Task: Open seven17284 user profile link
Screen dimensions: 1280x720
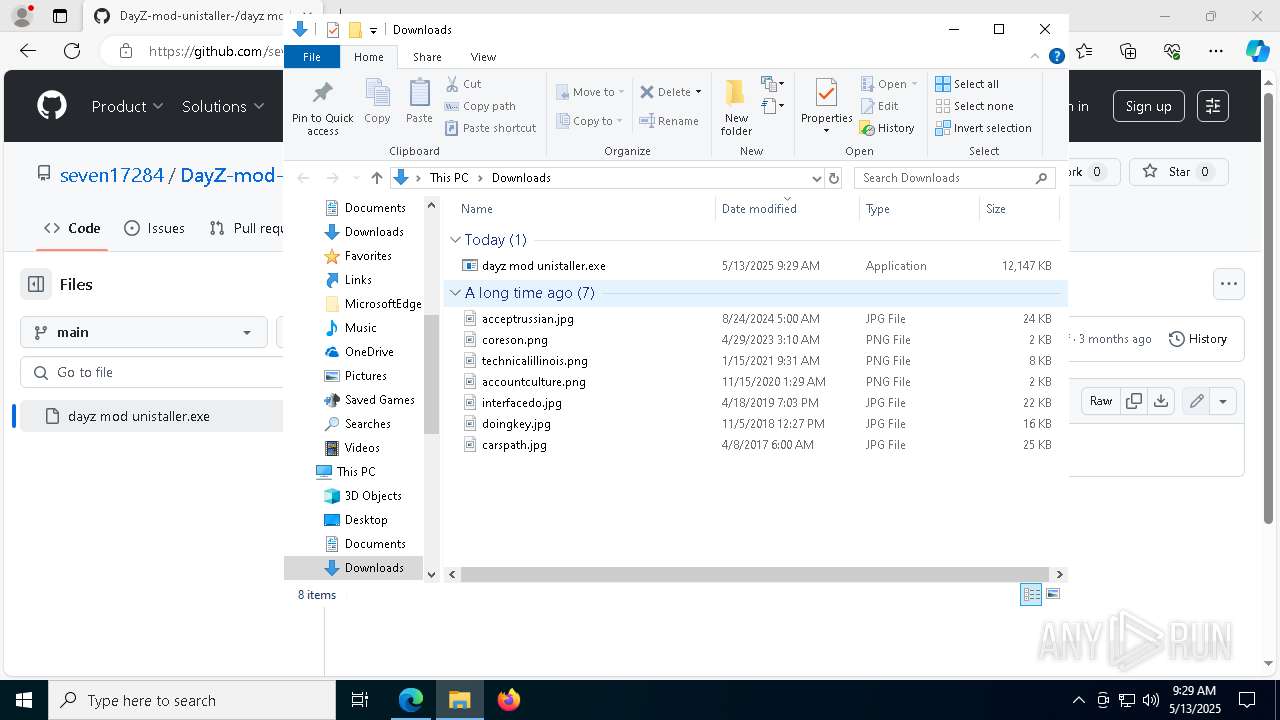Action: tap(112, 175)
